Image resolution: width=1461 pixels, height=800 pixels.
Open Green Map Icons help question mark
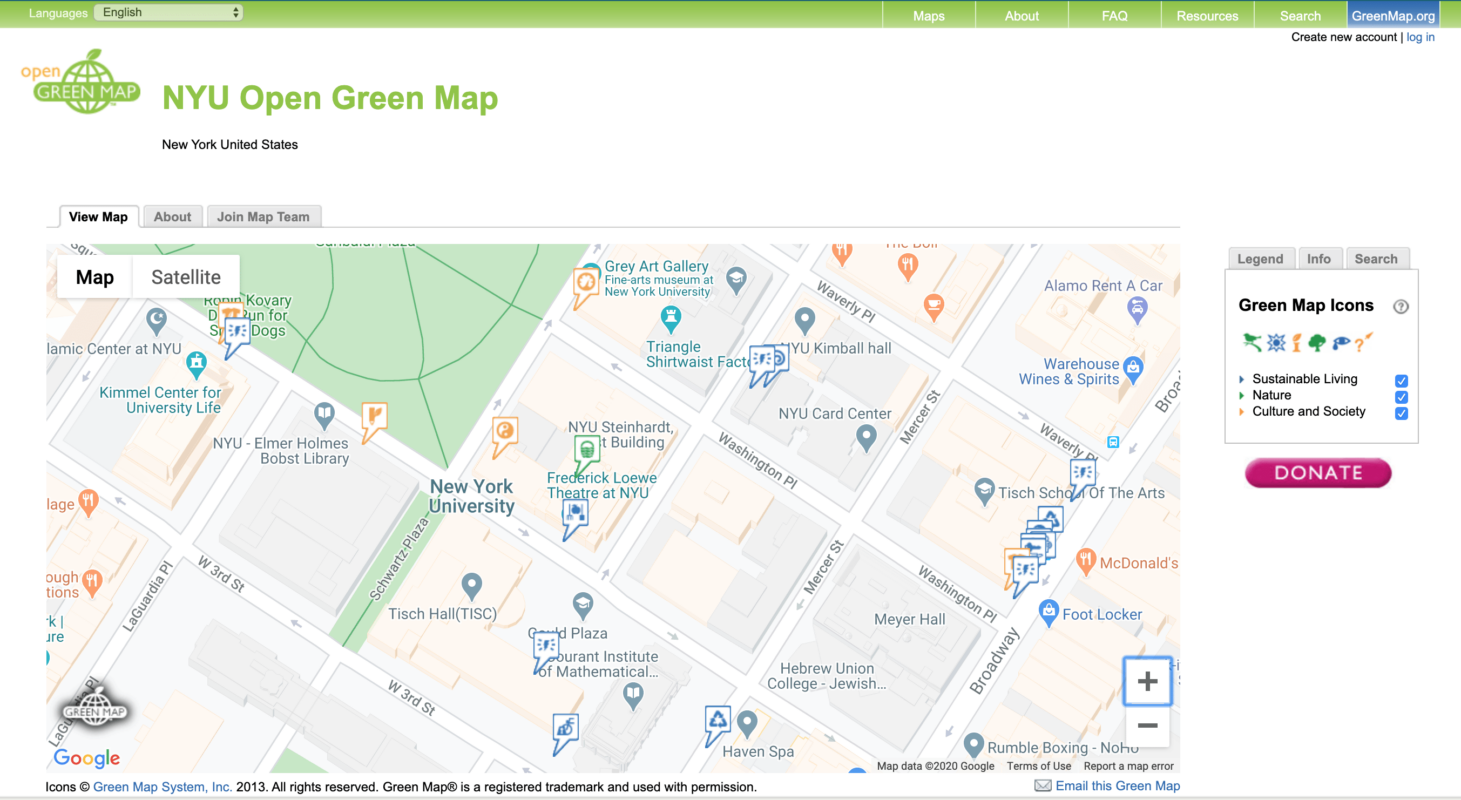click(x=1401, y=307)
